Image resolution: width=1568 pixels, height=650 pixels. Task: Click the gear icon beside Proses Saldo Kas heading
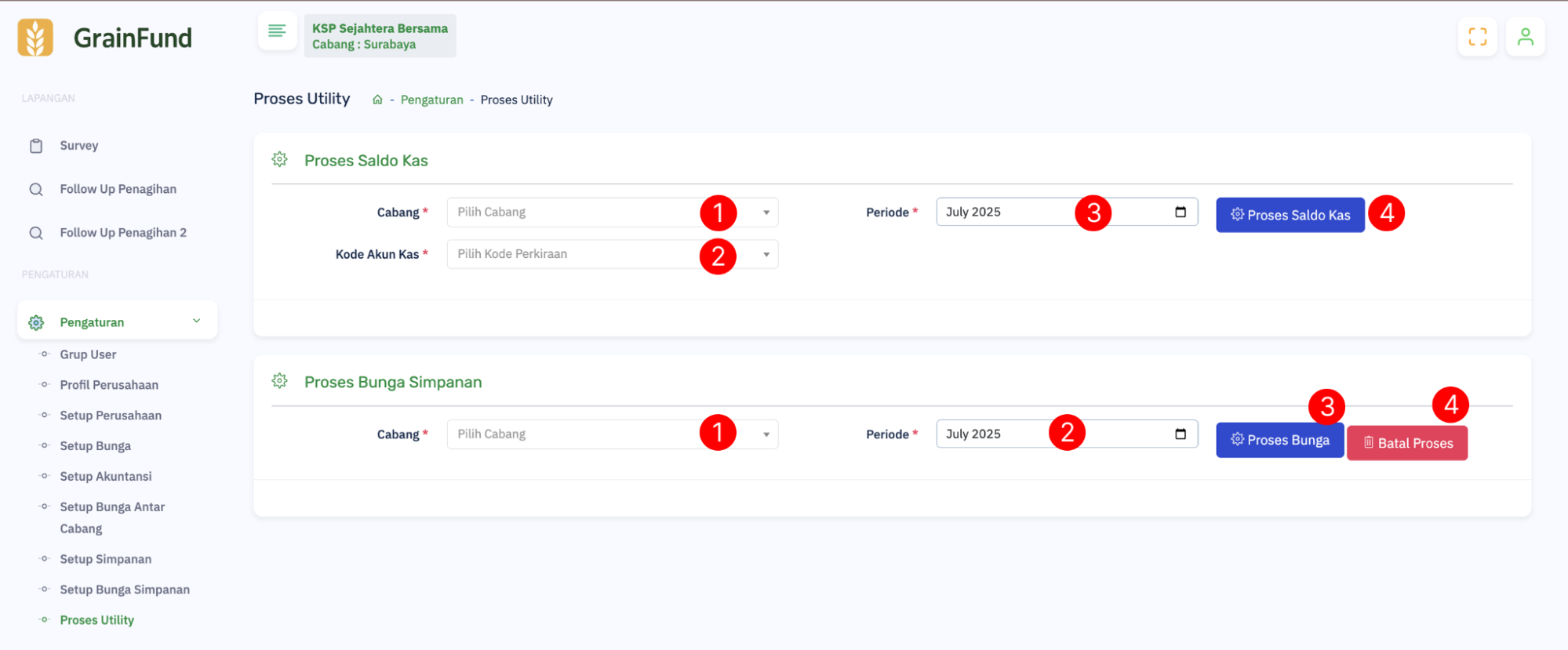[x=280, y=160]
